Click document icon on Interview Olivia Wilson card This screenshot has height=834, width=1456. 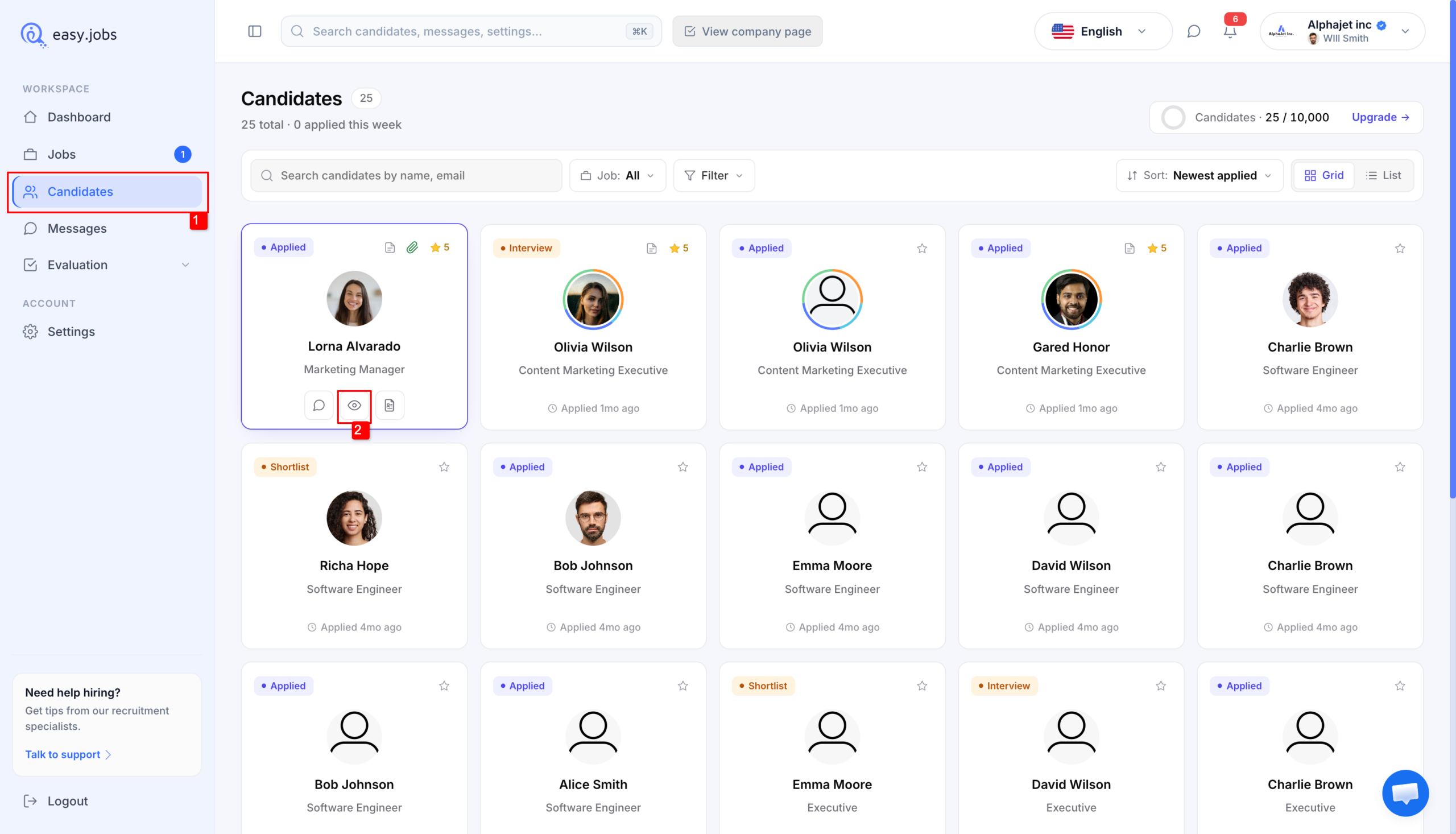click(x=652, y=248)
